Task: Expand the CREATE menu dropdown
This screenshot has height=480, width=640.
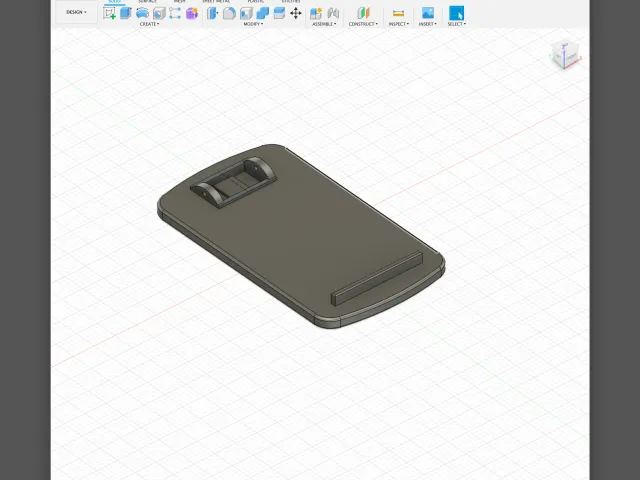Action: (149, 24)
